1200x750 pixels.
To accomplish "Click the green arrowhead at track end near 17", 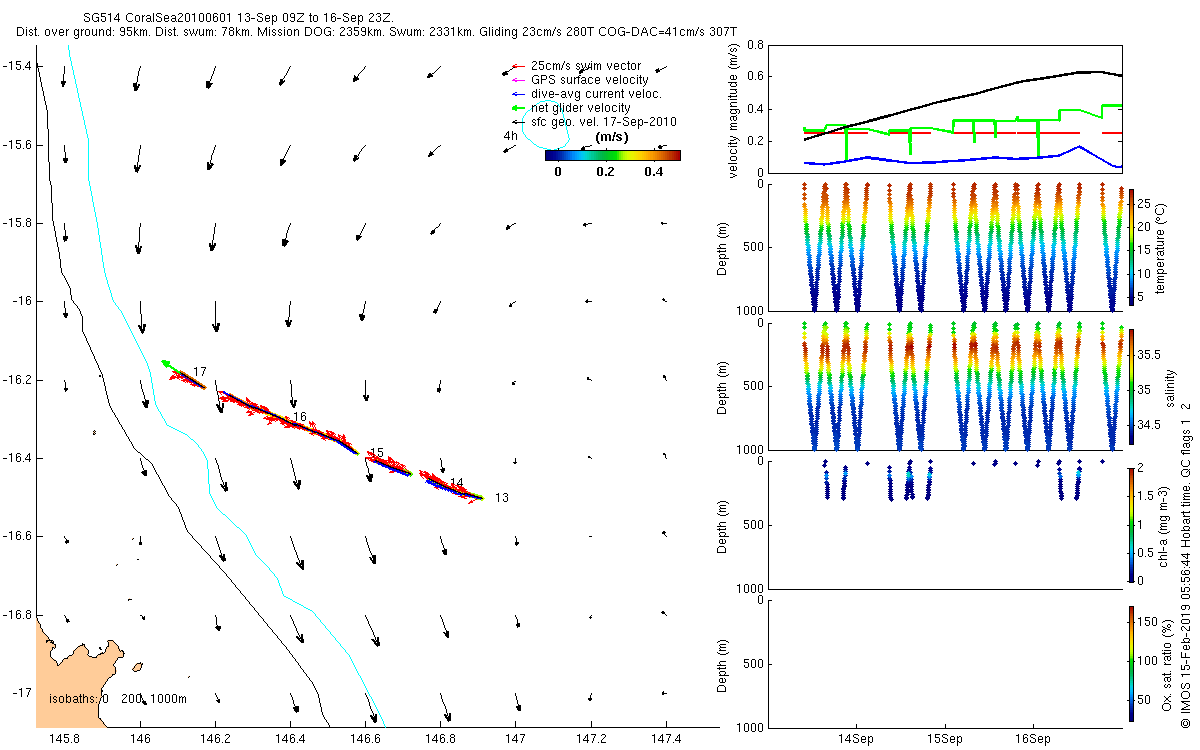I will (165, 363).
